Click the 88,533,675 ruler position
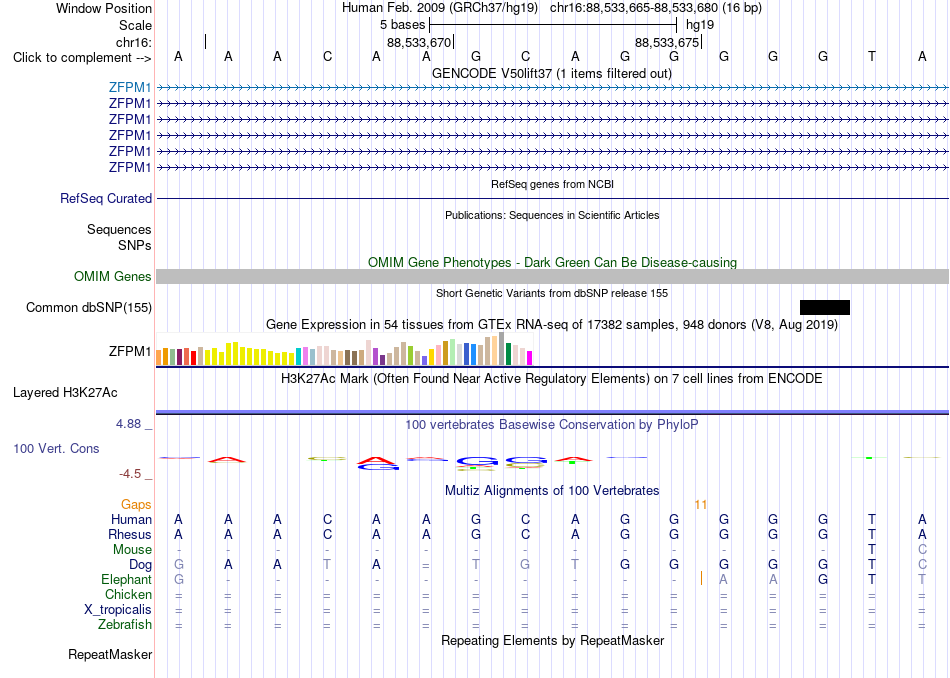The image size is (950, 678). click(x=667, y=42)
